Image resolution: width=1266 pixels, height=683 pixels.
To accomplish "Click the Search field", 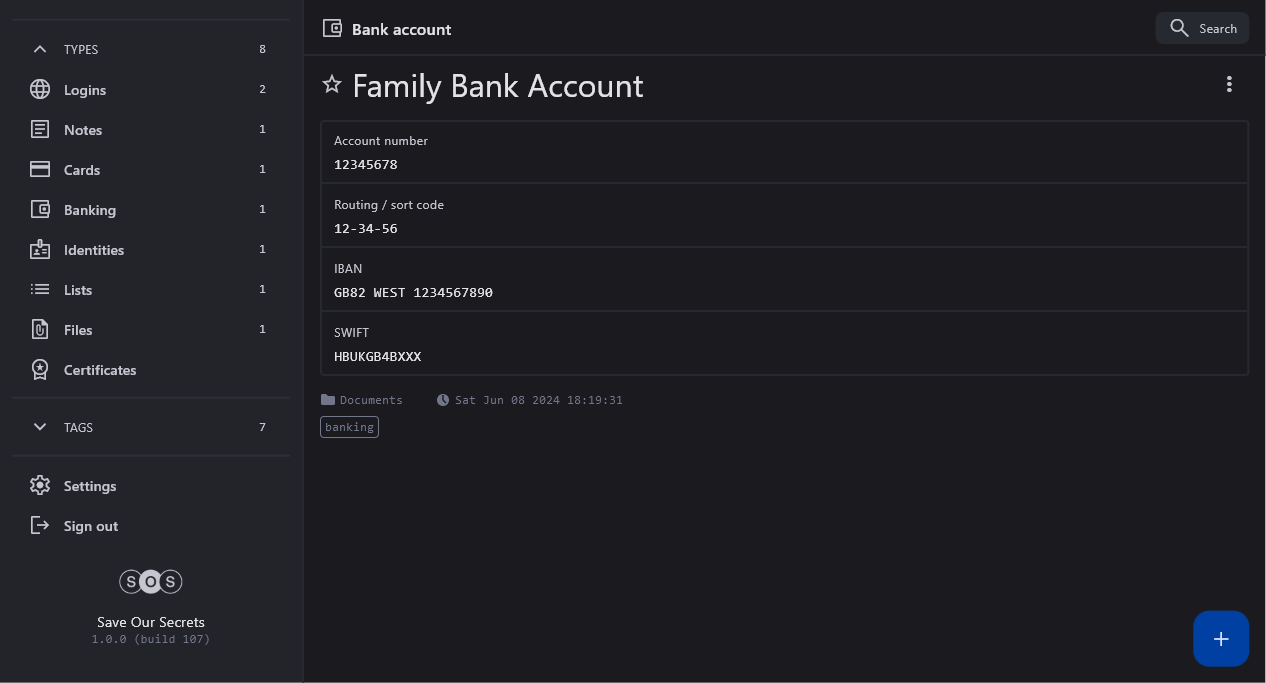I will (1203, 29).
